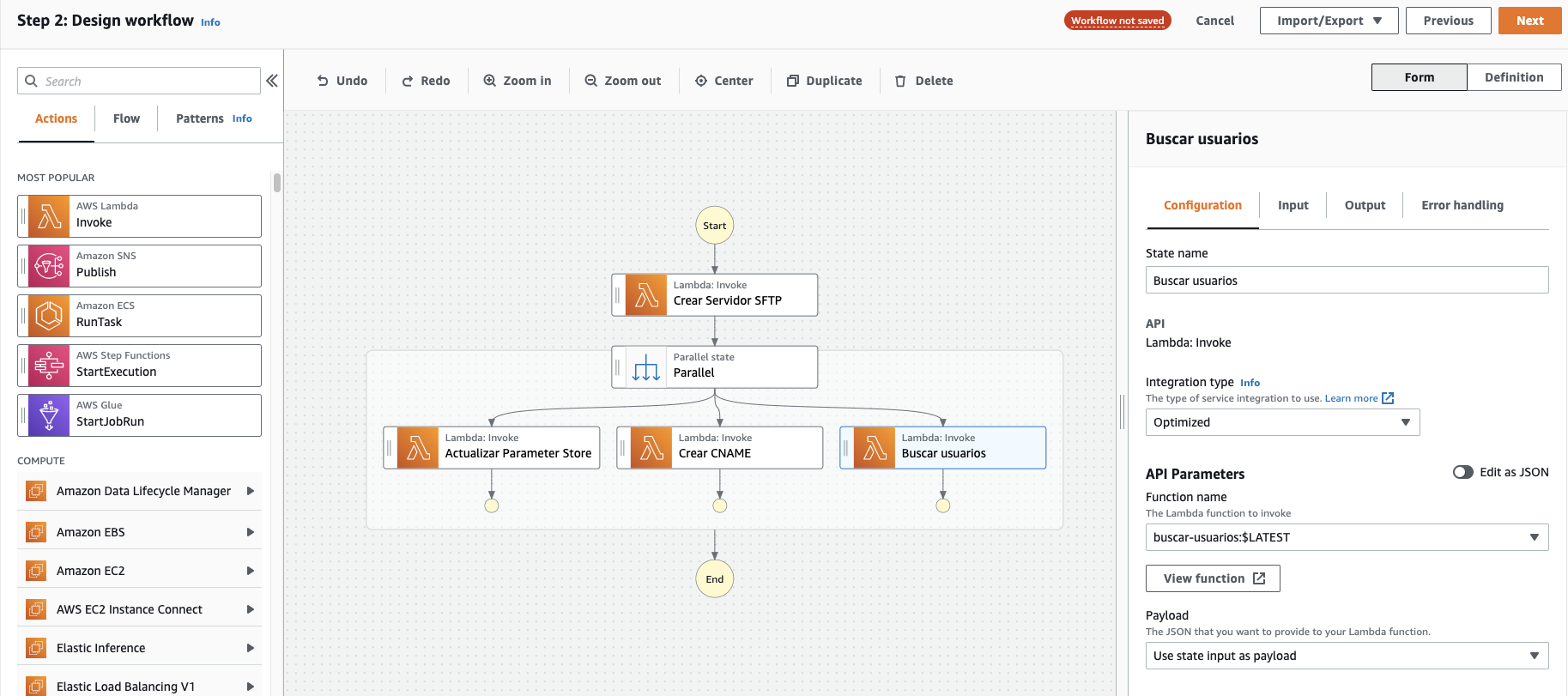
Task: Click the End node of the workflow
Action: coord(715,579)
